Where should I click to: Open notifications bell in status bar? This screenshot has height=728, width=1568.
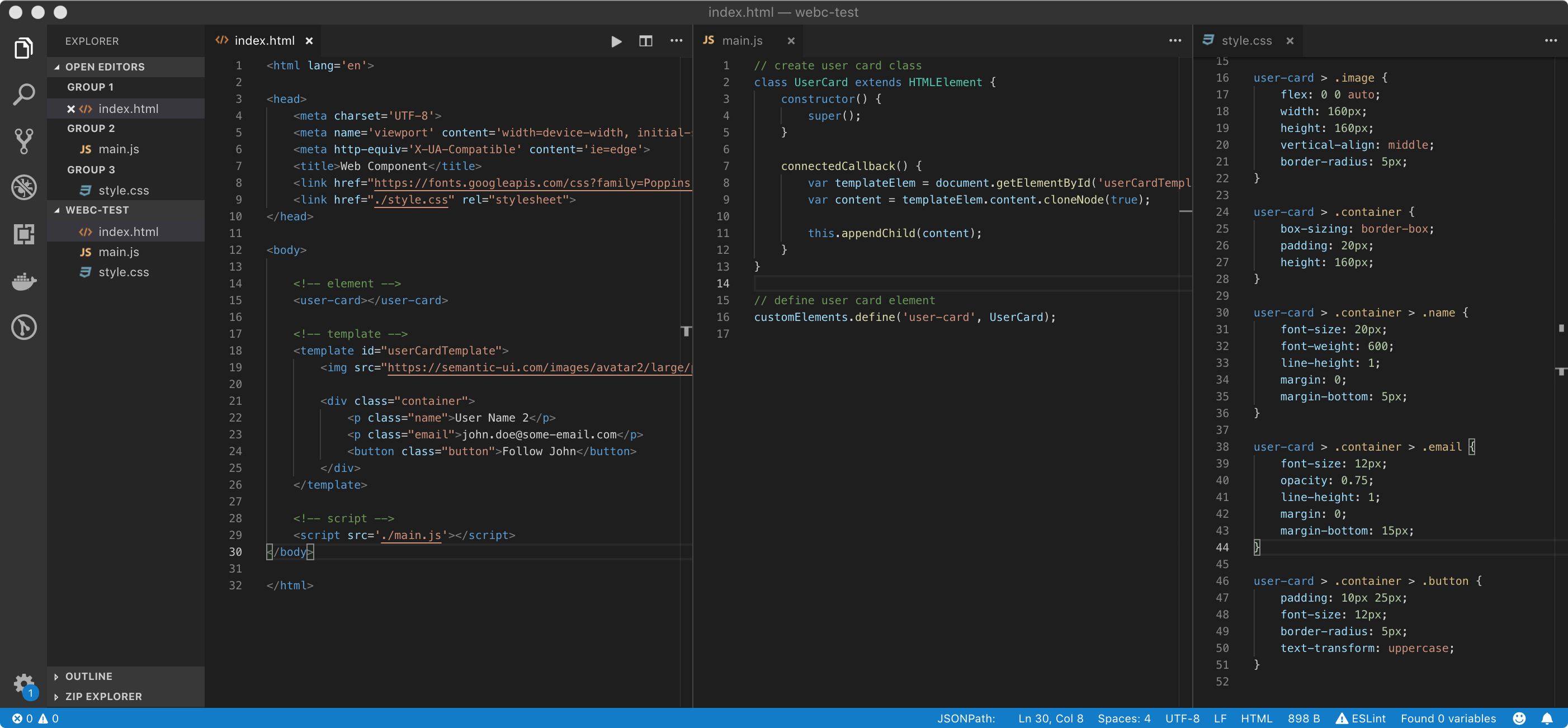1547,718
